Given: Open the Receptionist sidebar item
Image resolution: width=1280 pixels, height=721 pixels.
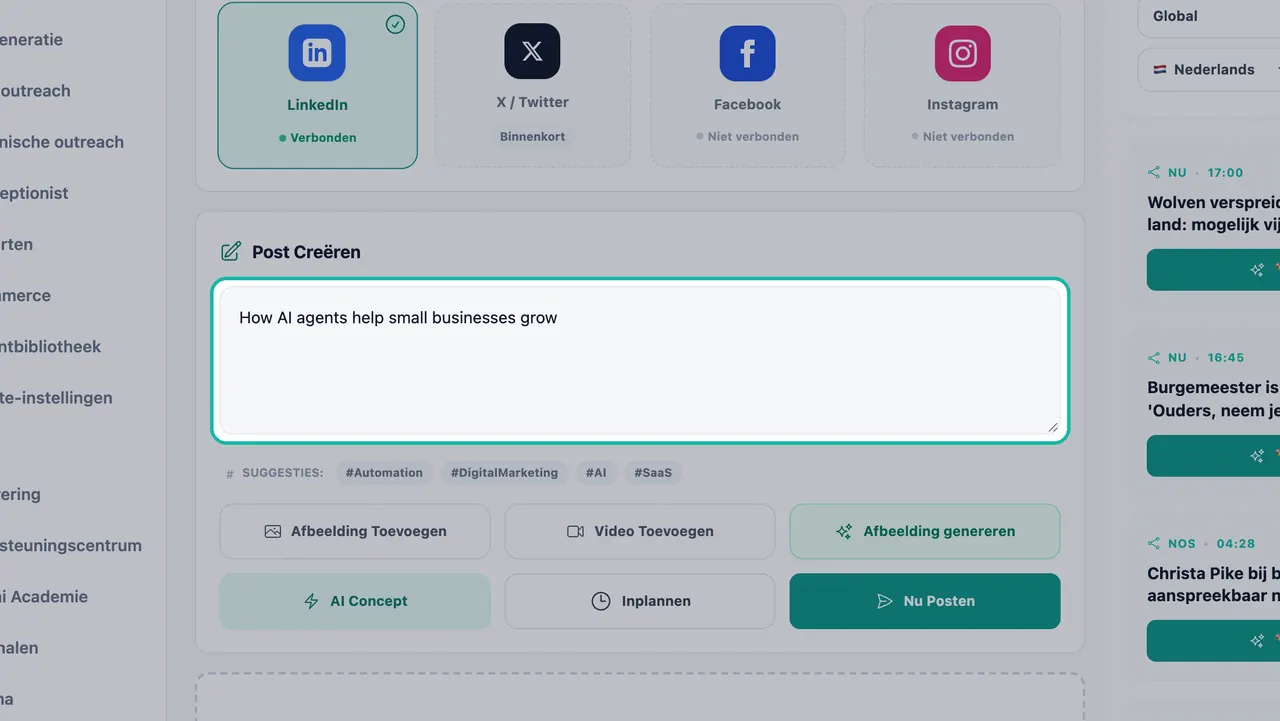Looking at the screenshot, I should tap(34, 193).
